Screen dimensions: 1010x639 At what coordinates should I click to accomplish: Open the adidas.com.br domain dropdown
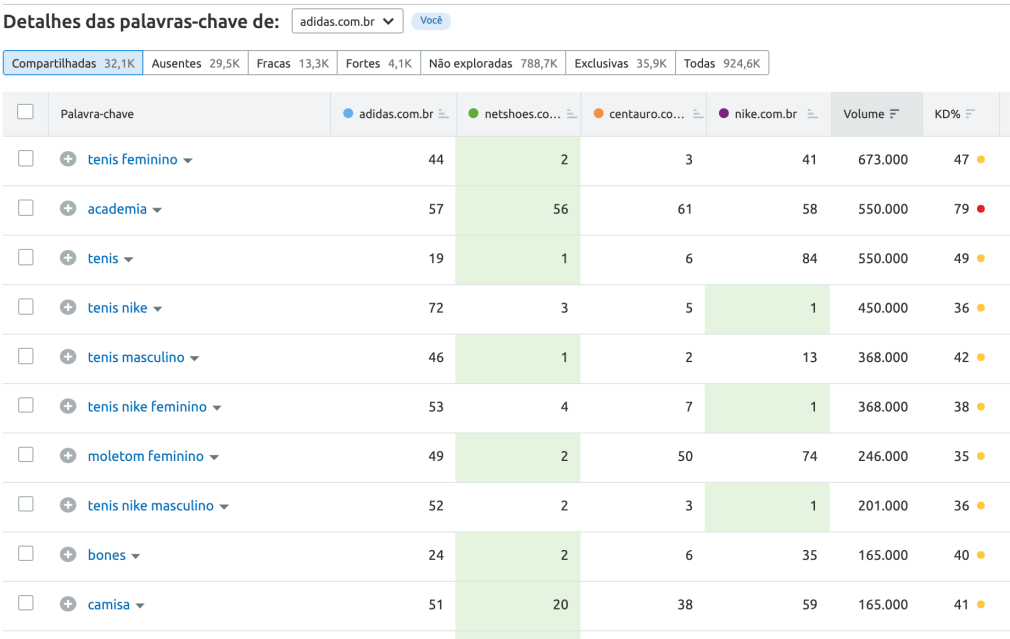(347, 21)
